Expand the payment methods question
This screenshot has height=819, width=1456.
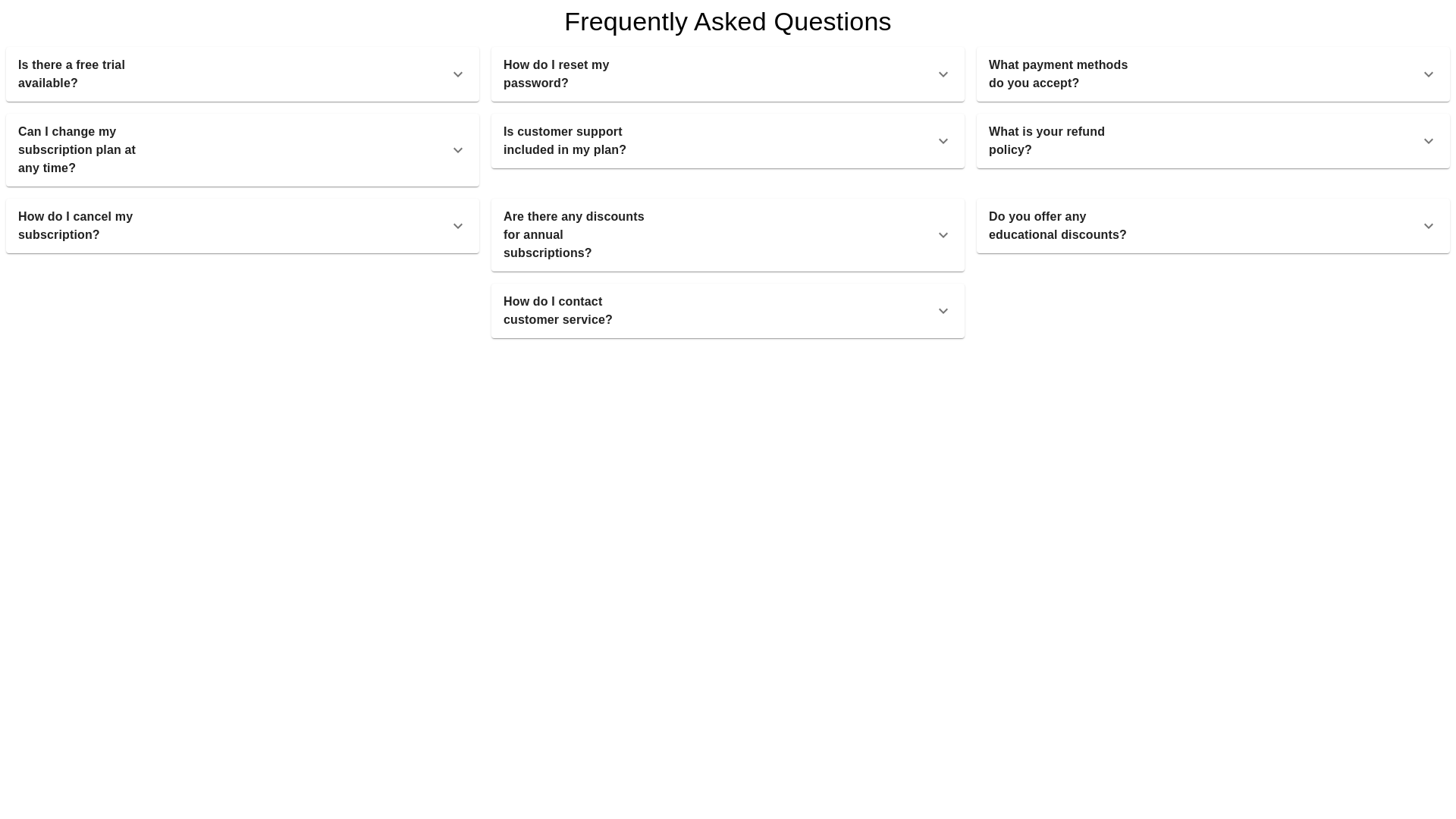click(x=1213, y=74)
